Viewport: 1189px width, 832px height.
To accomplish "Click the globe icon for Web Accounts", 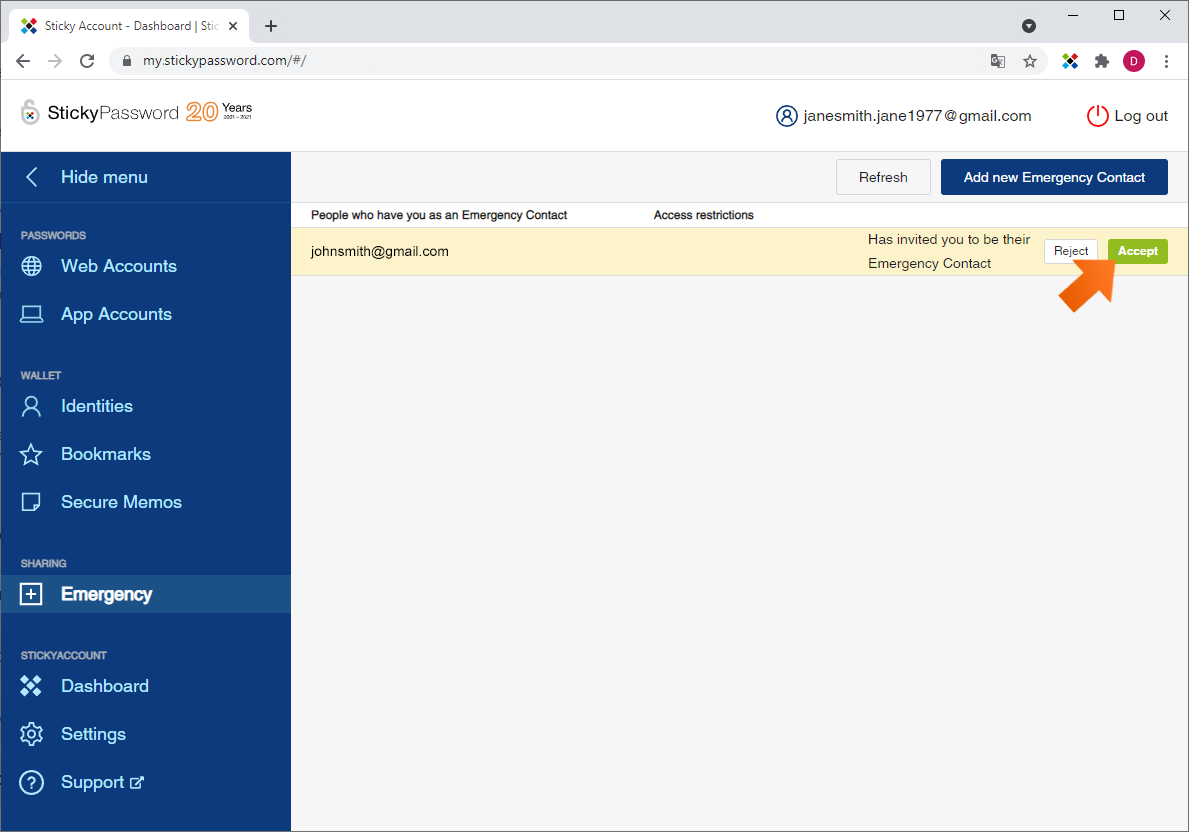I will pos(31,266).
